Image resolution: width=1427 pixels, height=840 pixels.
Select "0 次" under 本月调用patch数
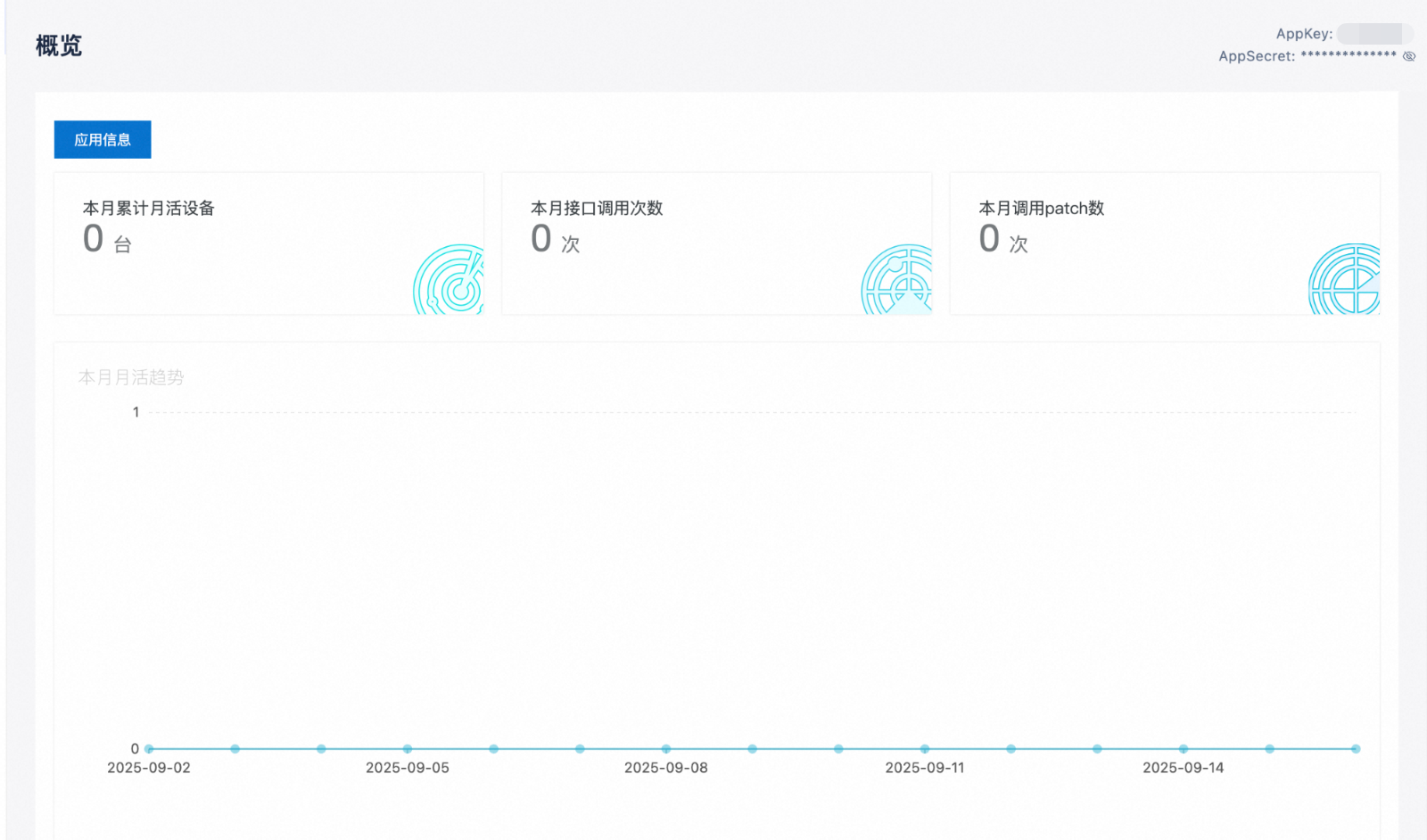1003,239
